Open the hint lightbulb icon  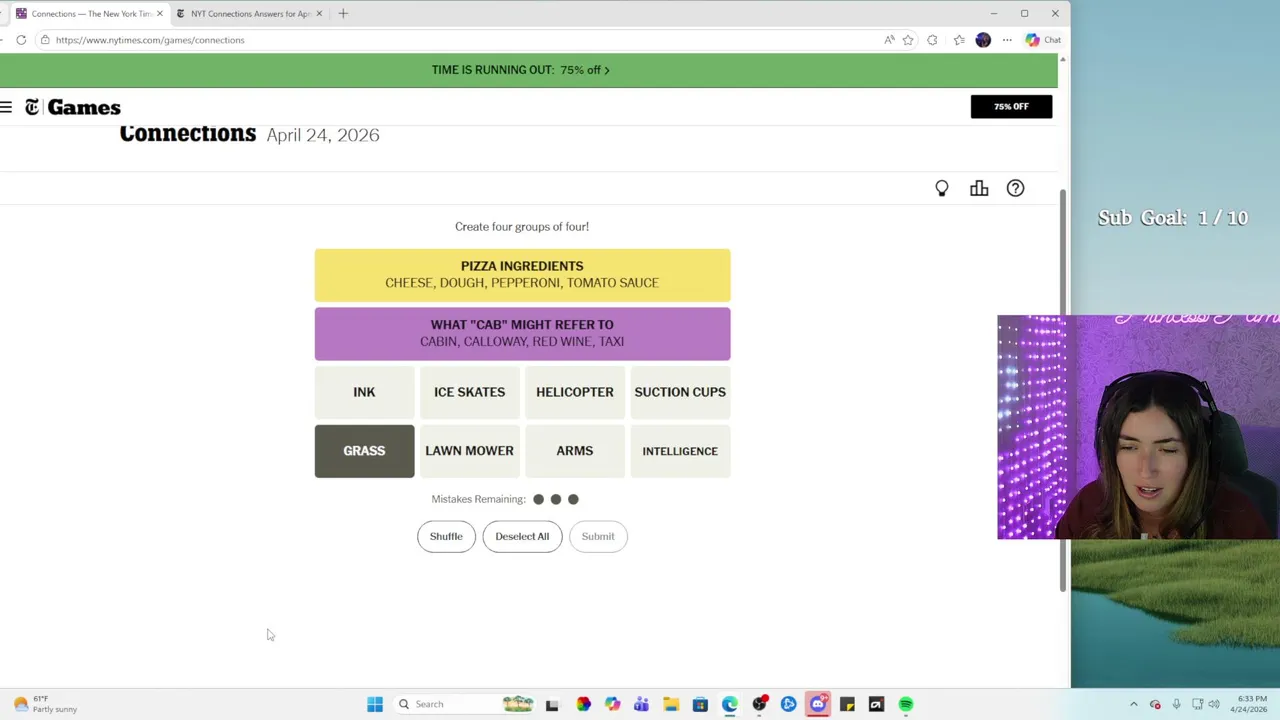point(941,188)
